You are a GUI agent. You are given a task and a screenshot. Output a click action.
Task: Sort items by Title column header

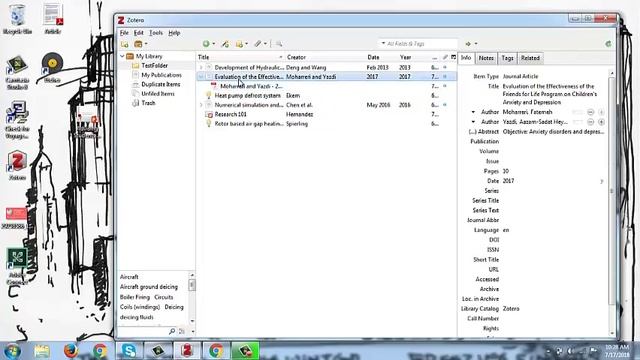240,57
